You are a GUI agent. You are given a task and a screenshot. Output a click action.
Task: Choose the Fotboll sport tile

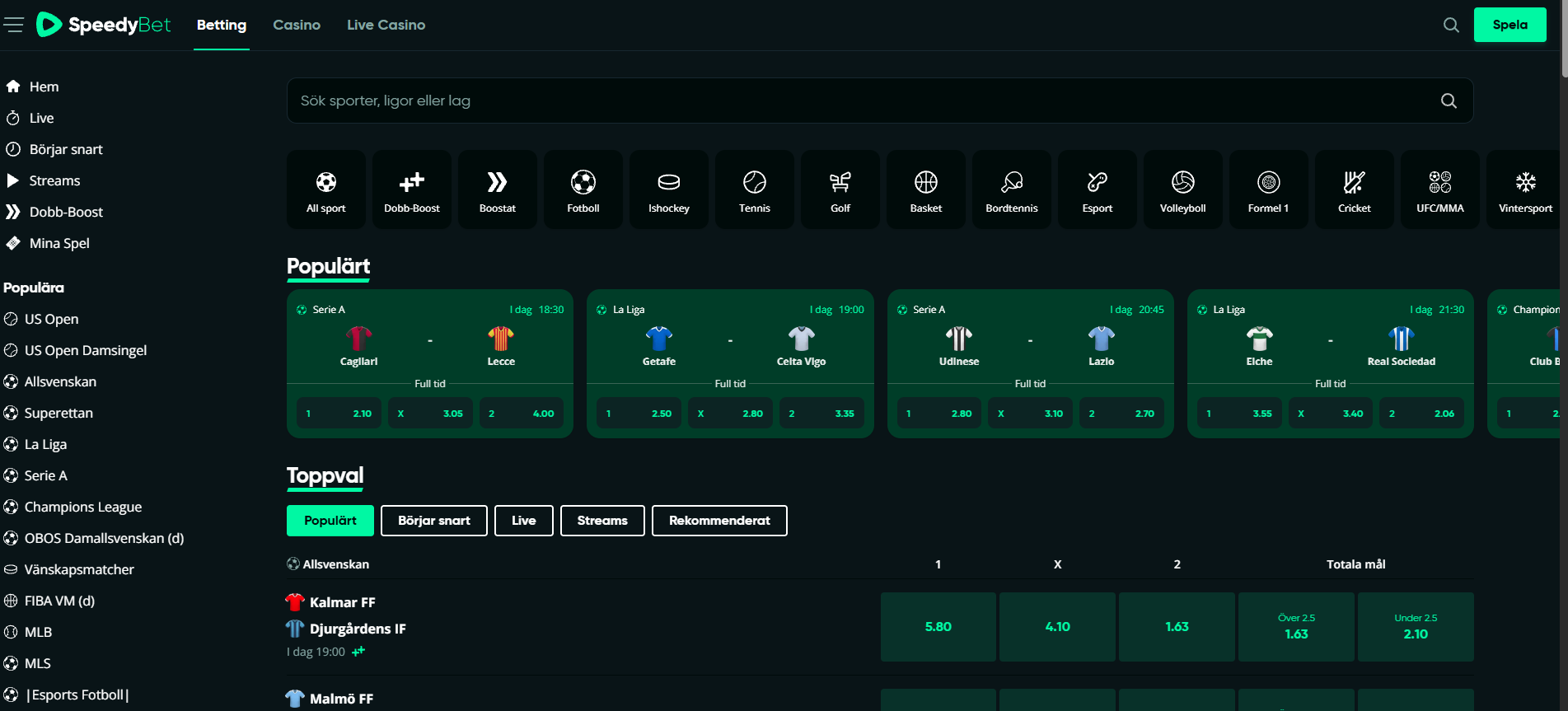[x=583, y=189]
